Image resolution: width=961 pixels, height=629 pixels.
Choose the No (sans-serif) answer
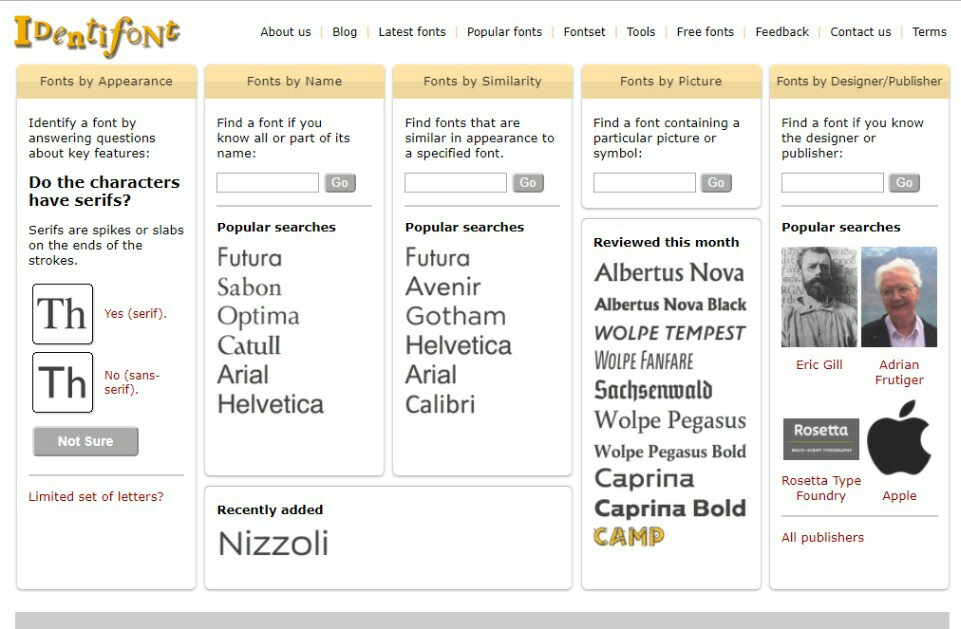[x=131, y=382]
